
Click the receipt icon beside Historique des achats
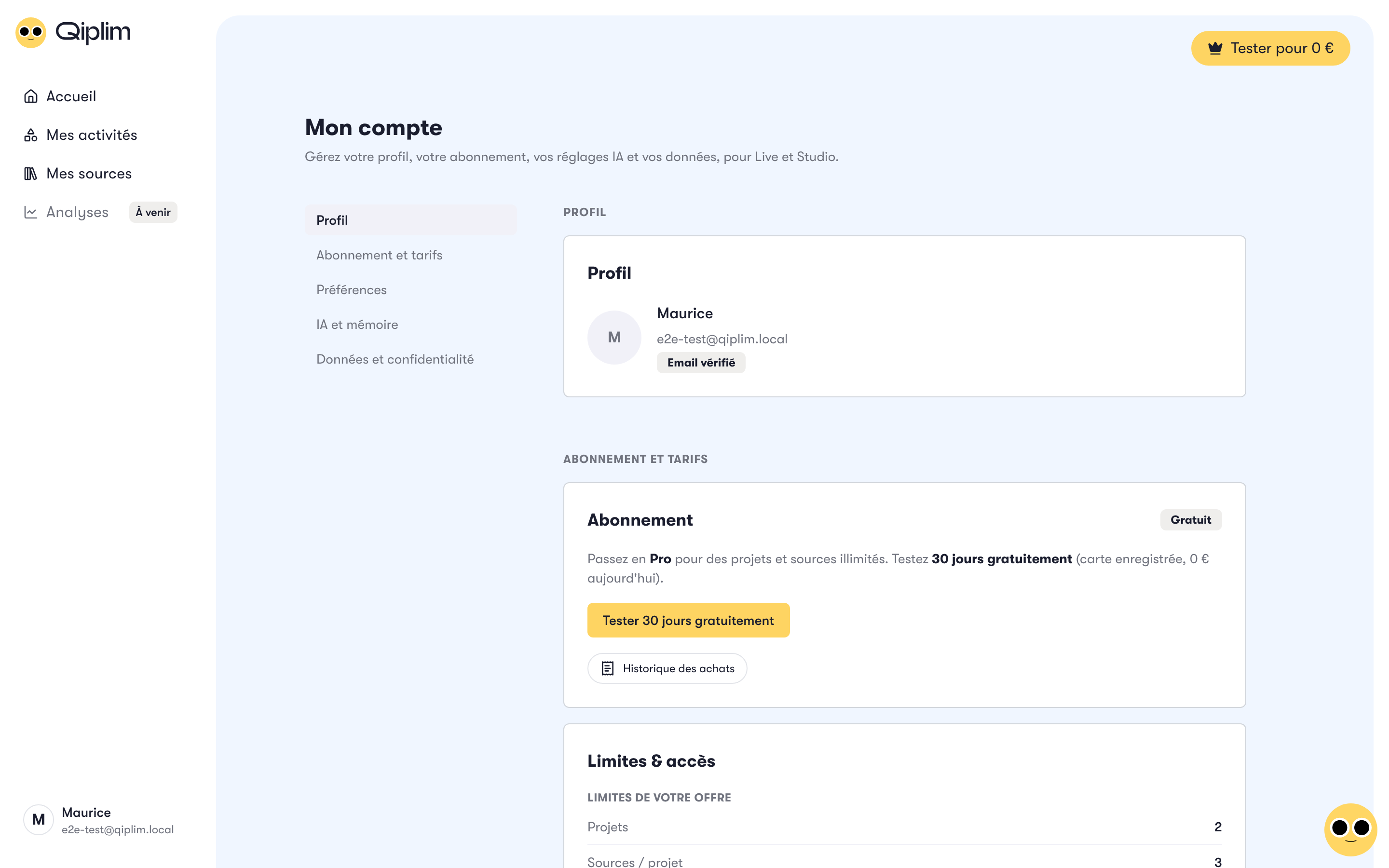coord(607,668)
